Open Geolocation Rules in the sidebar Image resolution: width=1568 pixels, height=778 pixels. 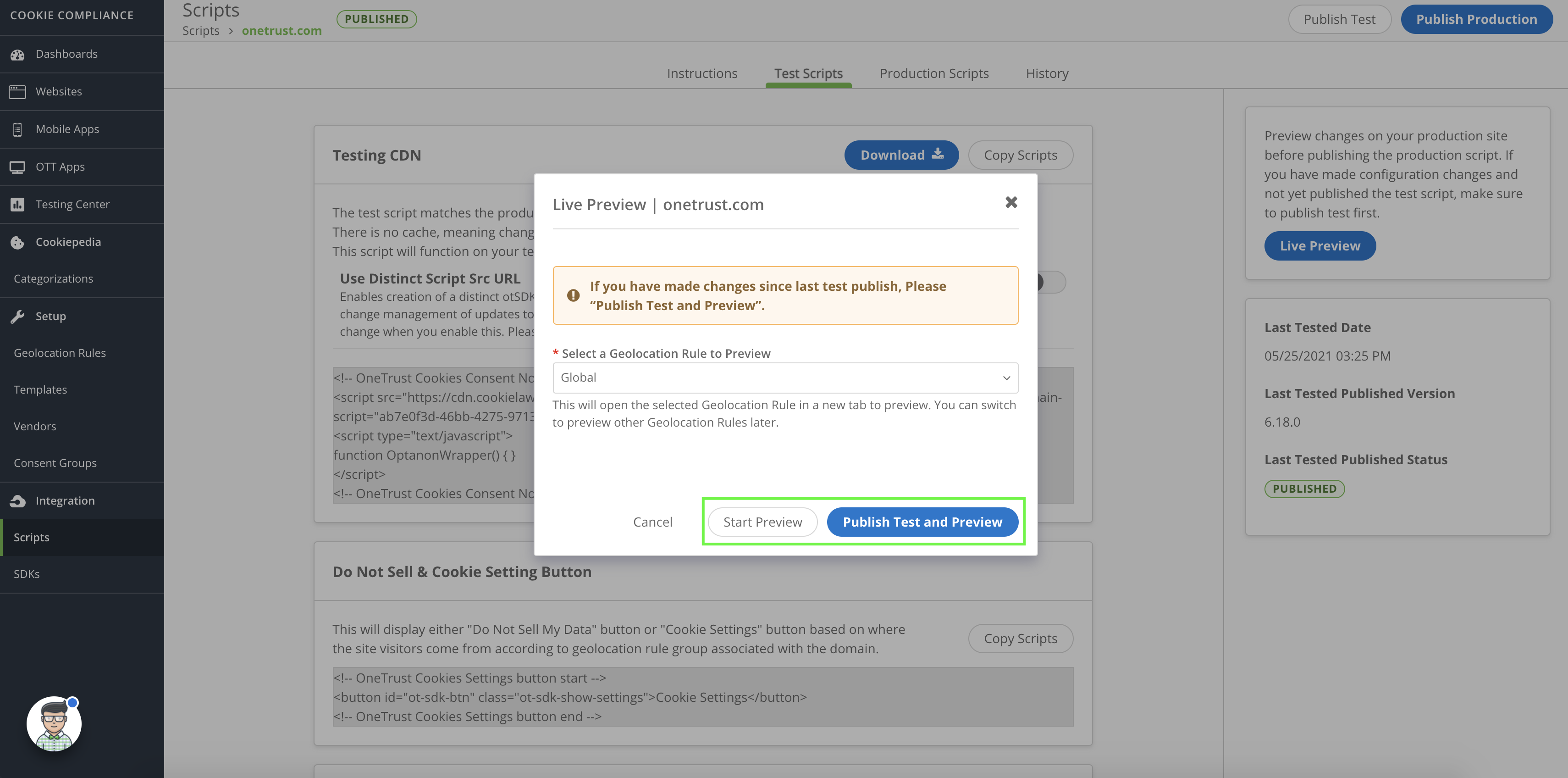point(60,353)
